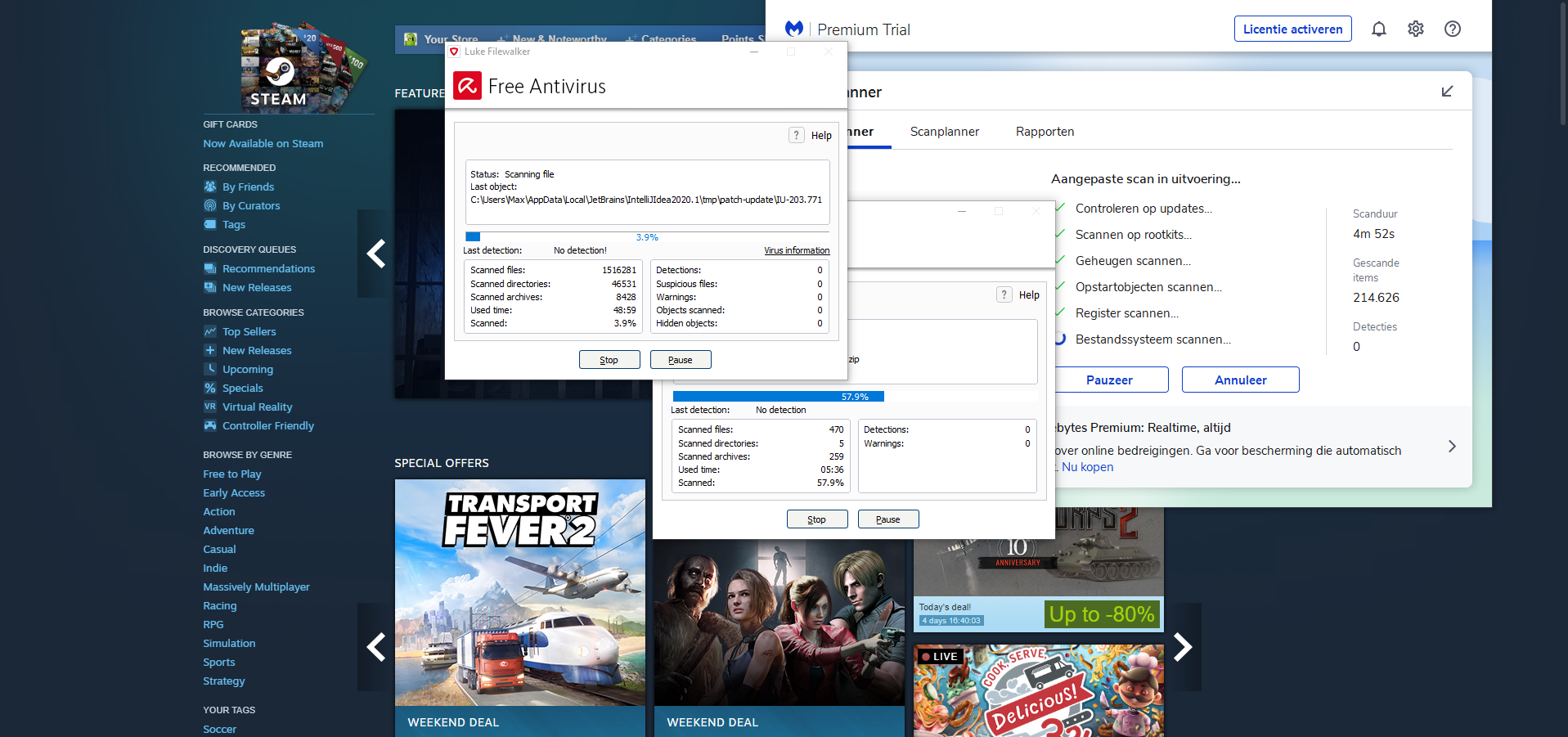Click the Malwarebytes help question icon

pos(1452,29)
